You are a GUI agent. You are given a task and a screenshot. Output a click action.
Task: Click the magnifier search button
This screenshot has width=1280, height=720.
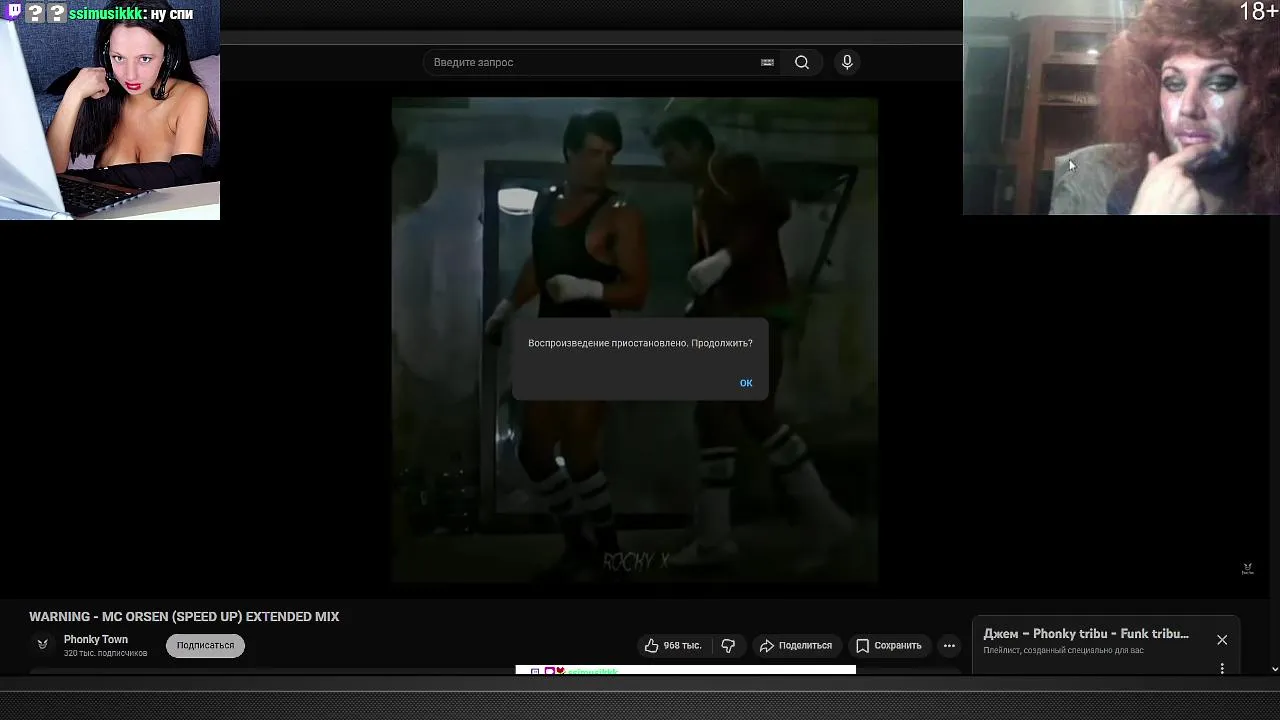(802, 62)
